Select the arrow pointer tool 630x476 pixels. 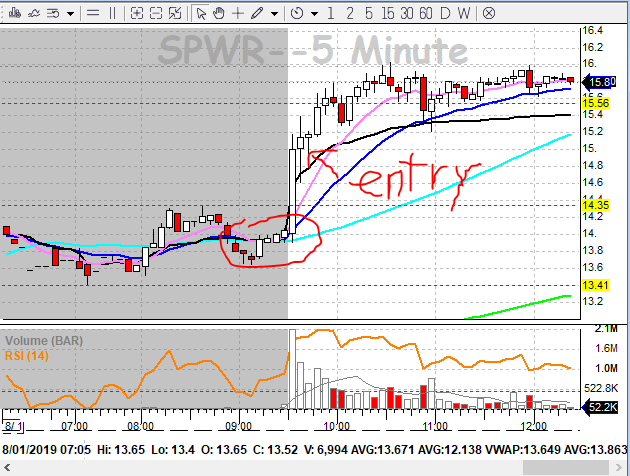coord(201,14)
